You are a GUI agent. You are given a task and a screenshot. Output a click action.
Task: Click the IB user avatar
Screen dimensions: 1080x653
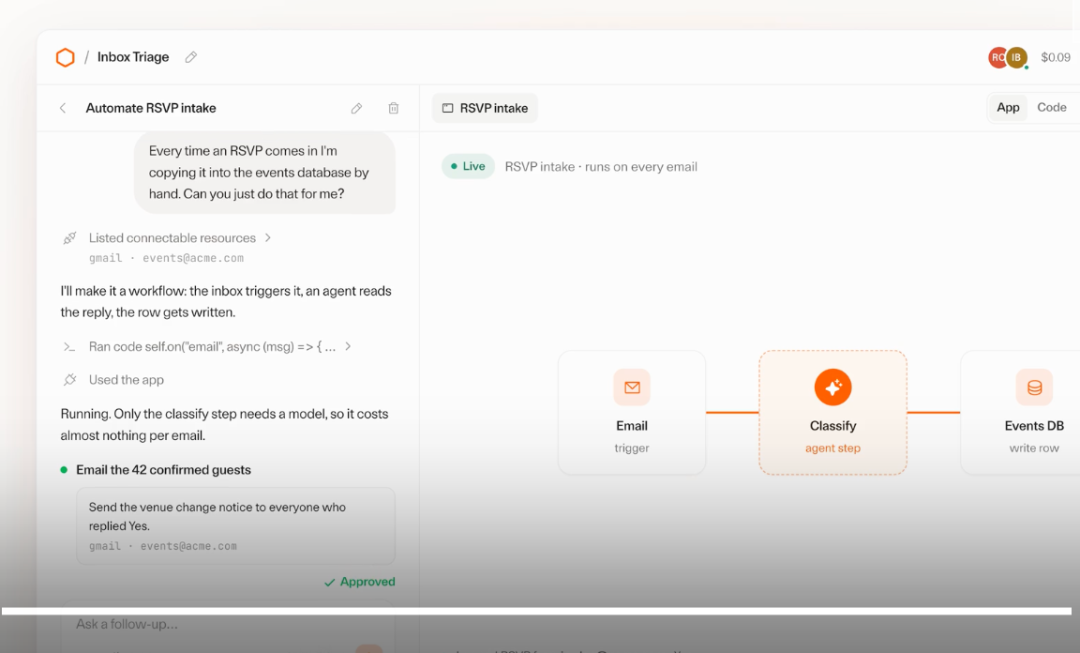tap(1017, 57)
